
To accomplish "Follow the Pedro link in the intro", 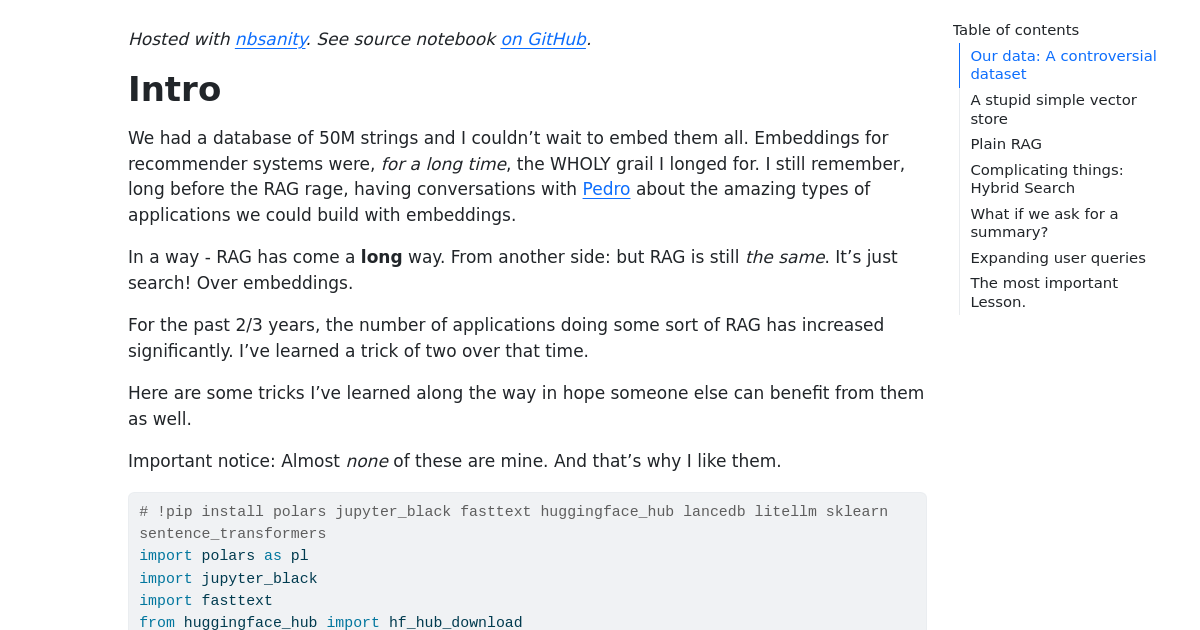I will click(x=606, y=189).
